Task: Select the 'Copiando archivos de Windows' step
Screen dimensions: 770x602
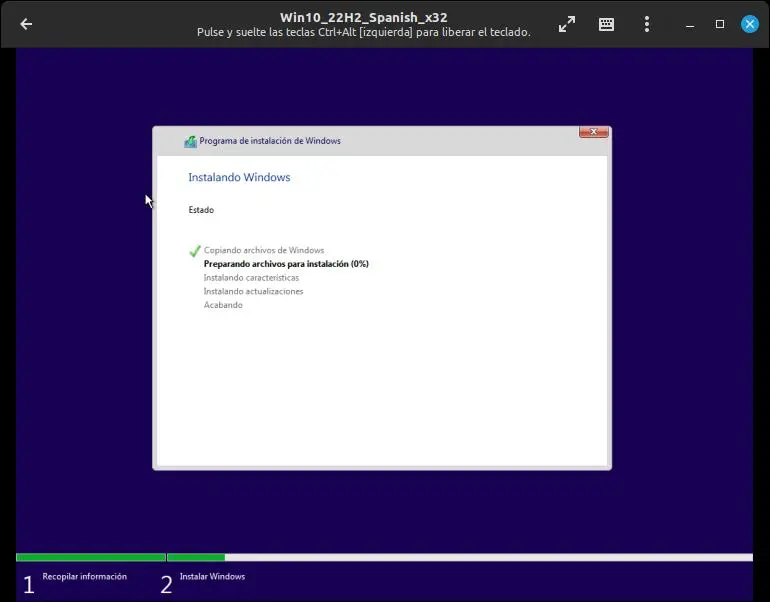Action: [x=264, y=250]
